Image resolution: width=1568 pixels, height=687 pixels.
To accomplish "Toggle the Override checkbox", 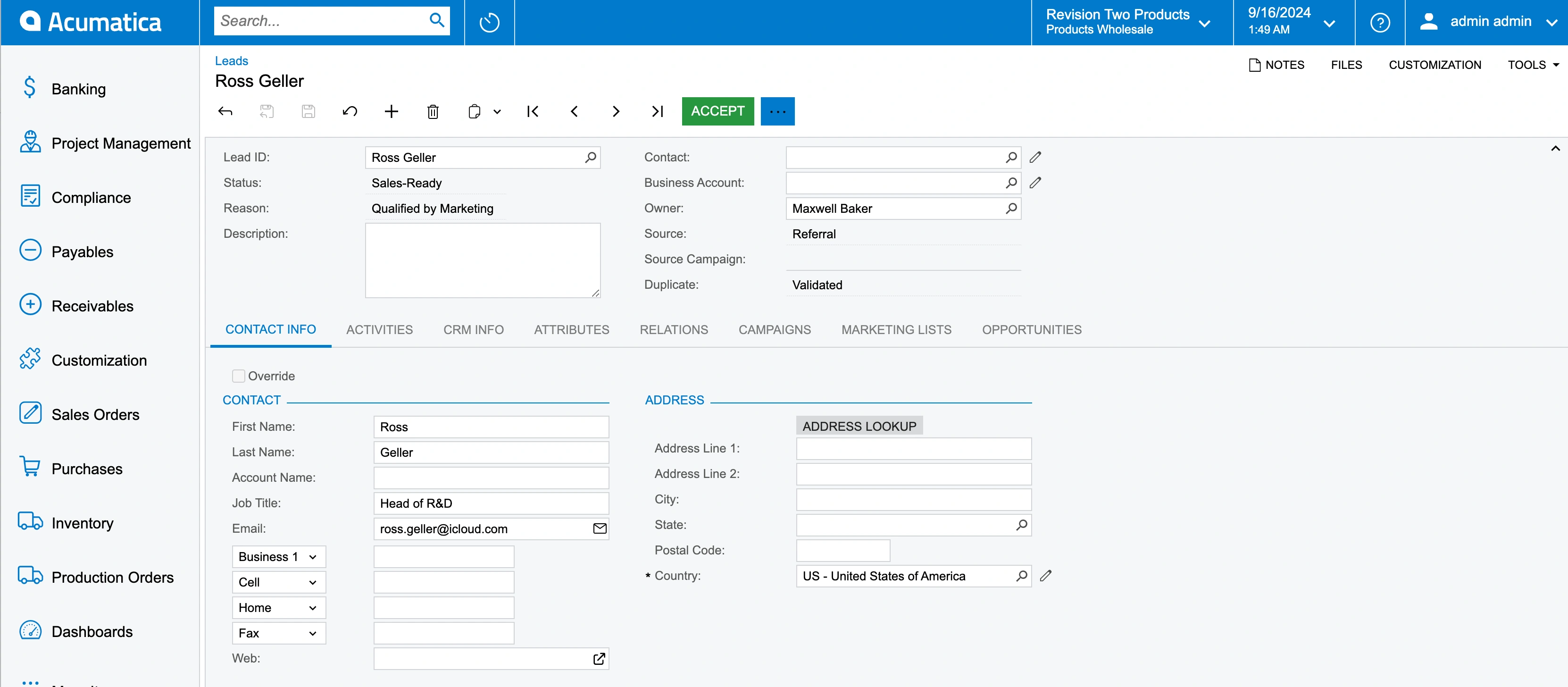I will (x=239, y=376).
